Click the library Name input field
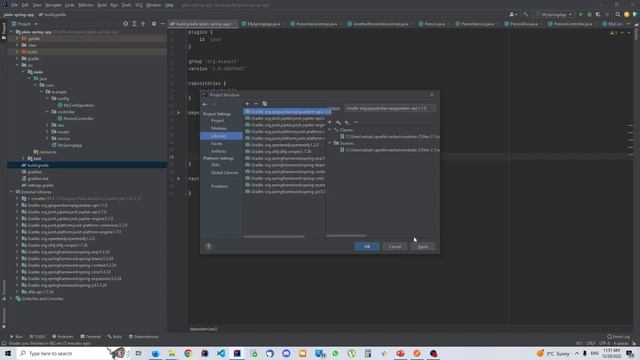640x360 pixels. [389, 109]
